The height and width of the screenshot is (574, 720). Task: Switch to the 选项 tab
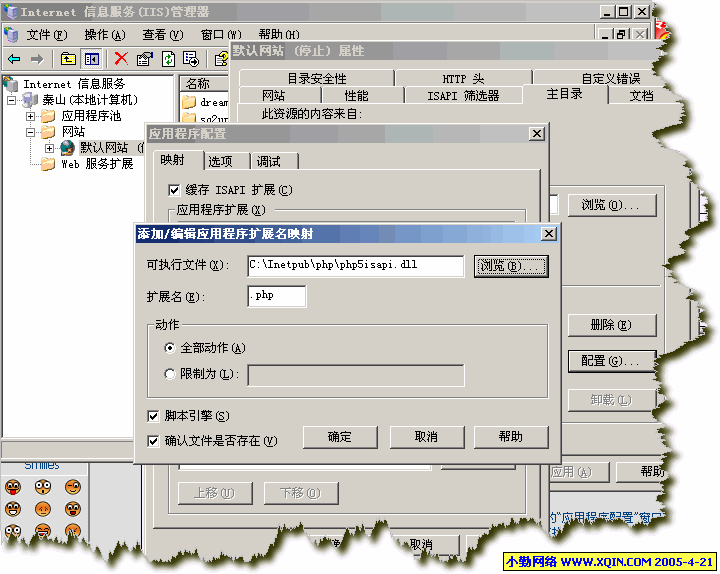220,161
